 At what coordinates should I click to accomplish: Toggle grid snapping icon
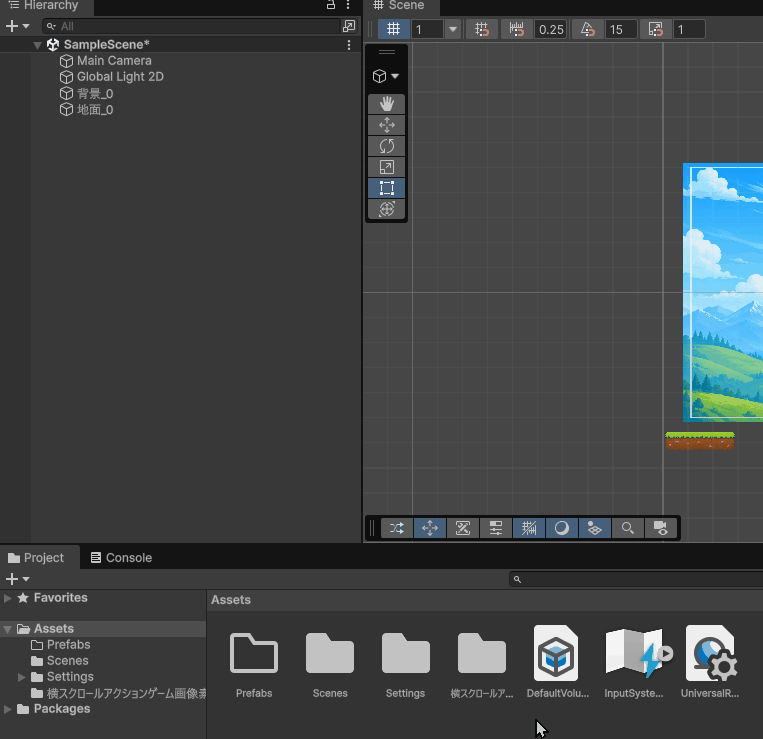481,29
